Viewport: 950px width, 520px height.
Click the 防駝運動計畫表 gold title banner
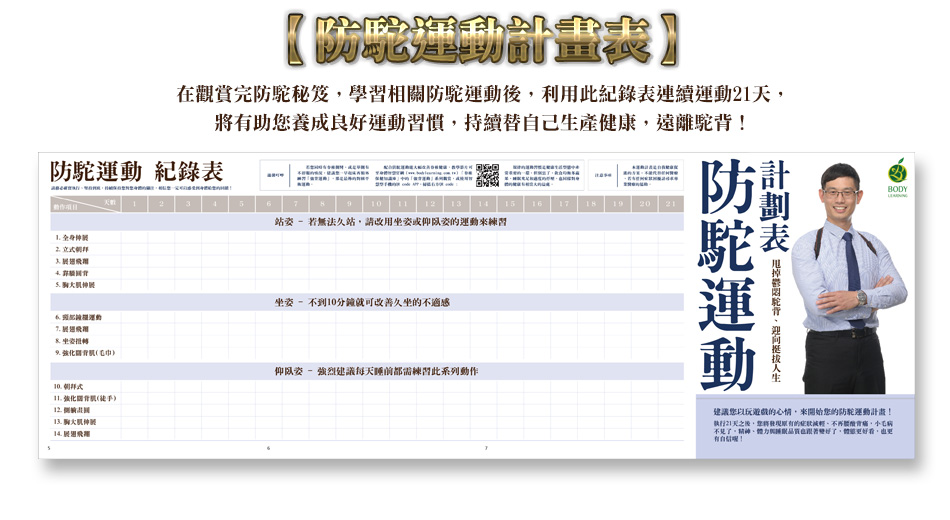(x=476, y=41)
